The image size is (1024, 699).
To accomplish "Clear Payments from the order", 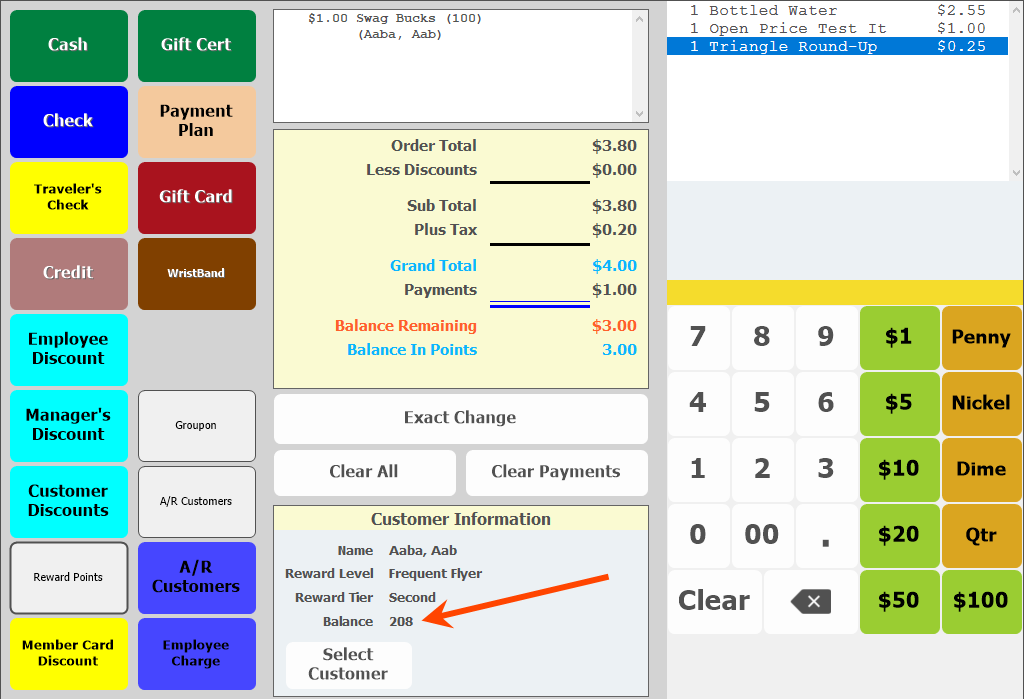I will point(556,472).
